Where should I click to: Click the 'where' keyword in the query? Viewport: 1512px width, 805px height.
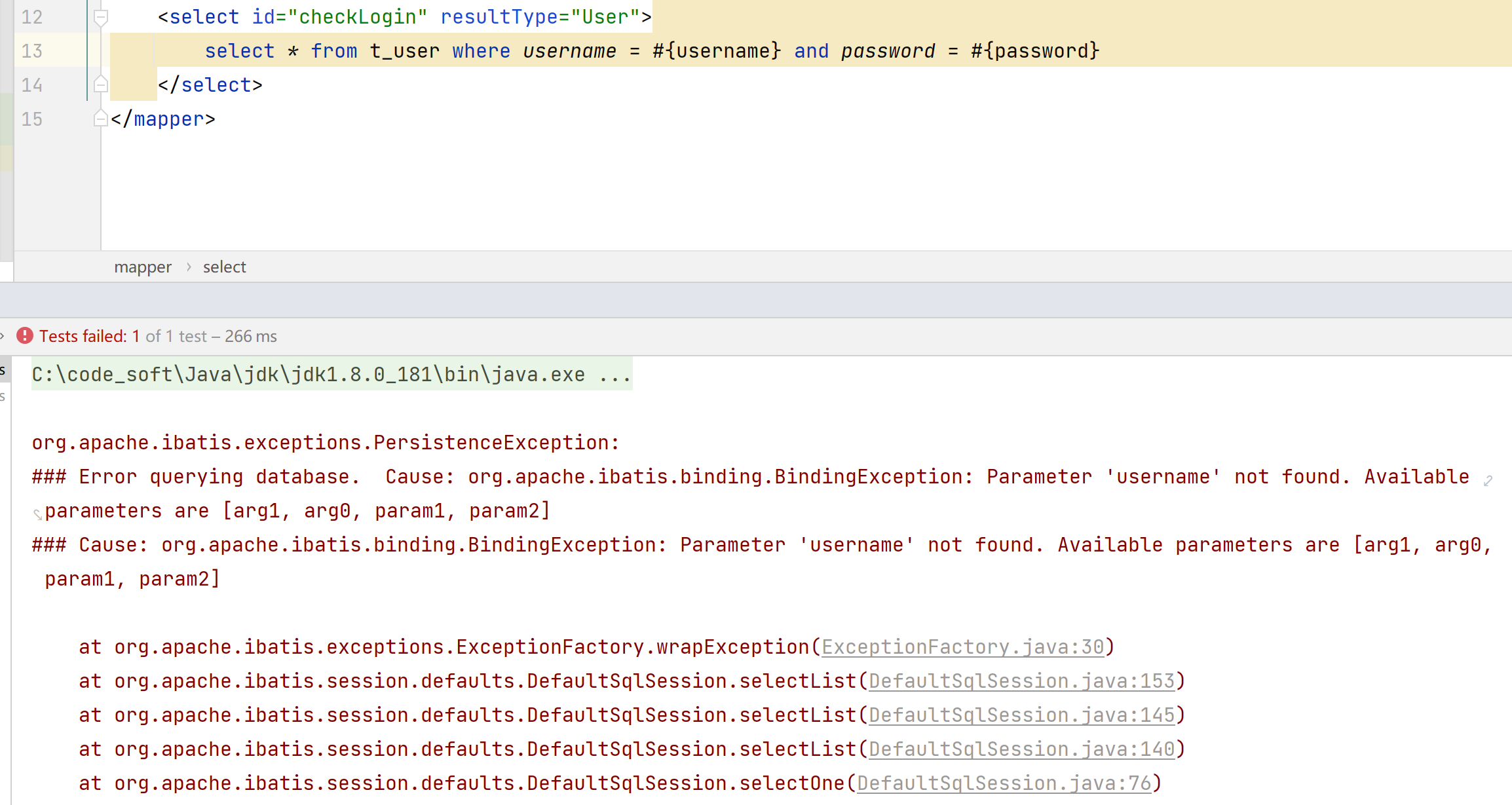(481, 51)
